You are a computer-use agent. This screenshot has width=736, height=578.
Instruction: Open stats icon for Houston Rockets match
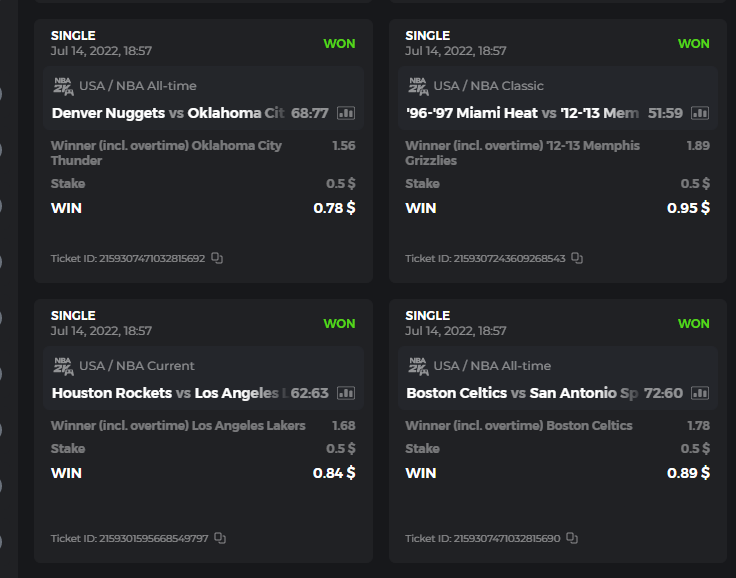[x=346, y=393]
